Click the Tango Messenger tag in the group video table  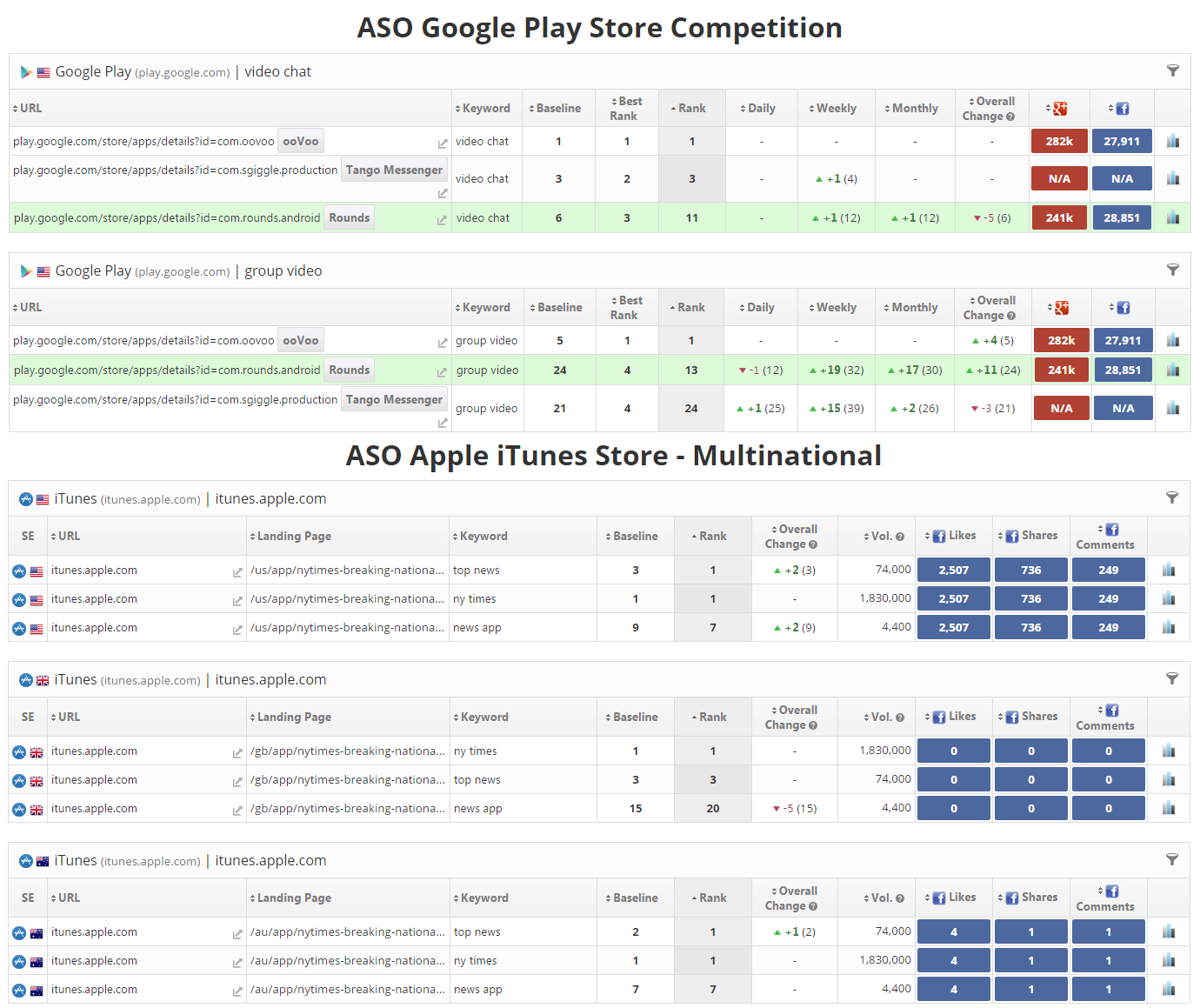point(394,399)
